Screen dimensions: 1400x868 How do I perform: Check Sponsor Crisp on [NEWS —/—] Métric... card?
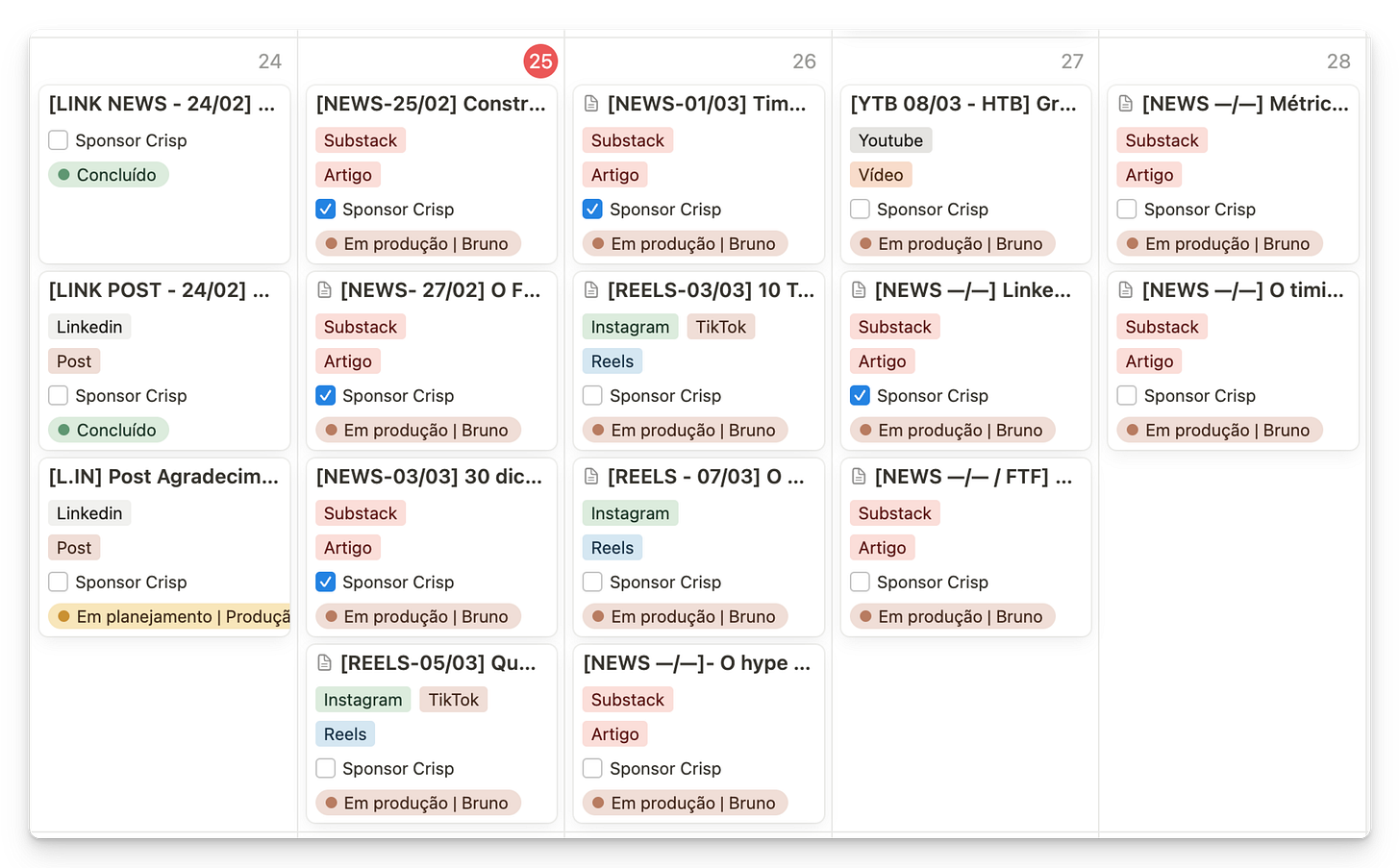point(1127,210)
